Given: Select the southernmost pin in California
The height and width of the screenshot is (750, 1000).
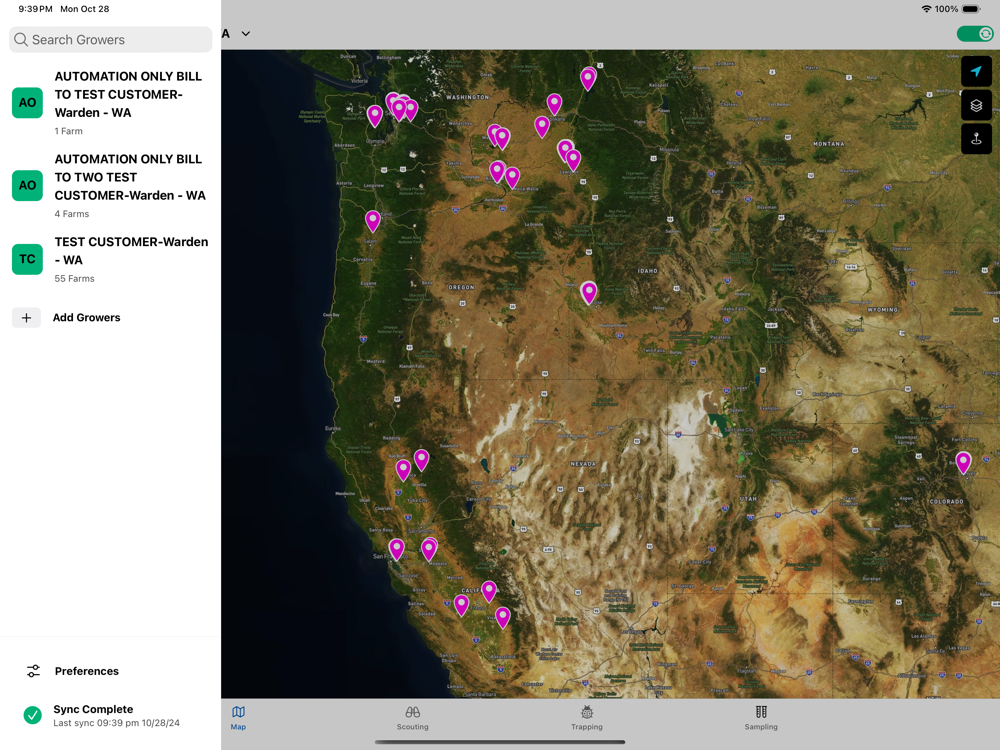Looking at the screenshot, I should click(503, 617).
